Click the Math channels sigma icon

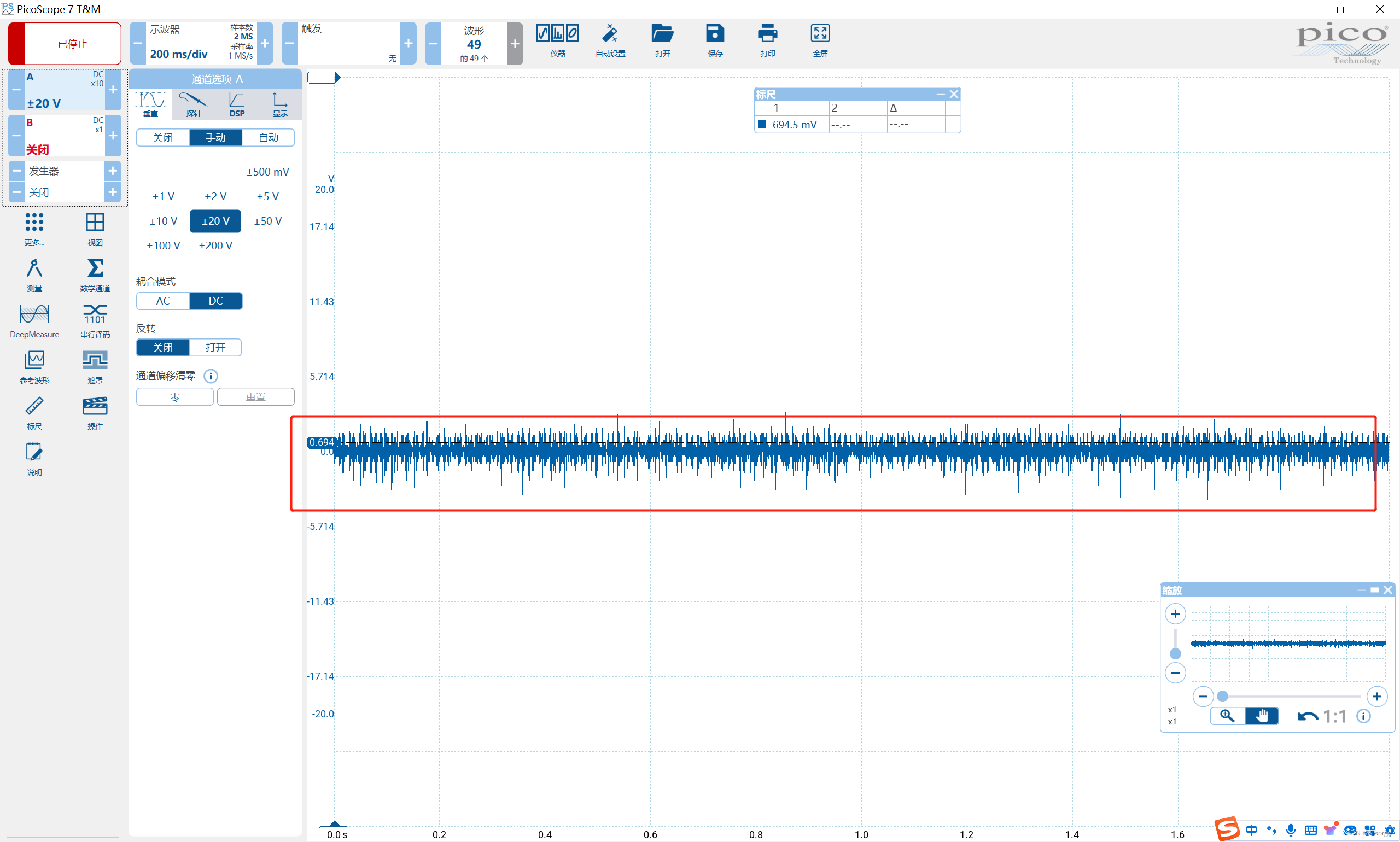[95, 268]
